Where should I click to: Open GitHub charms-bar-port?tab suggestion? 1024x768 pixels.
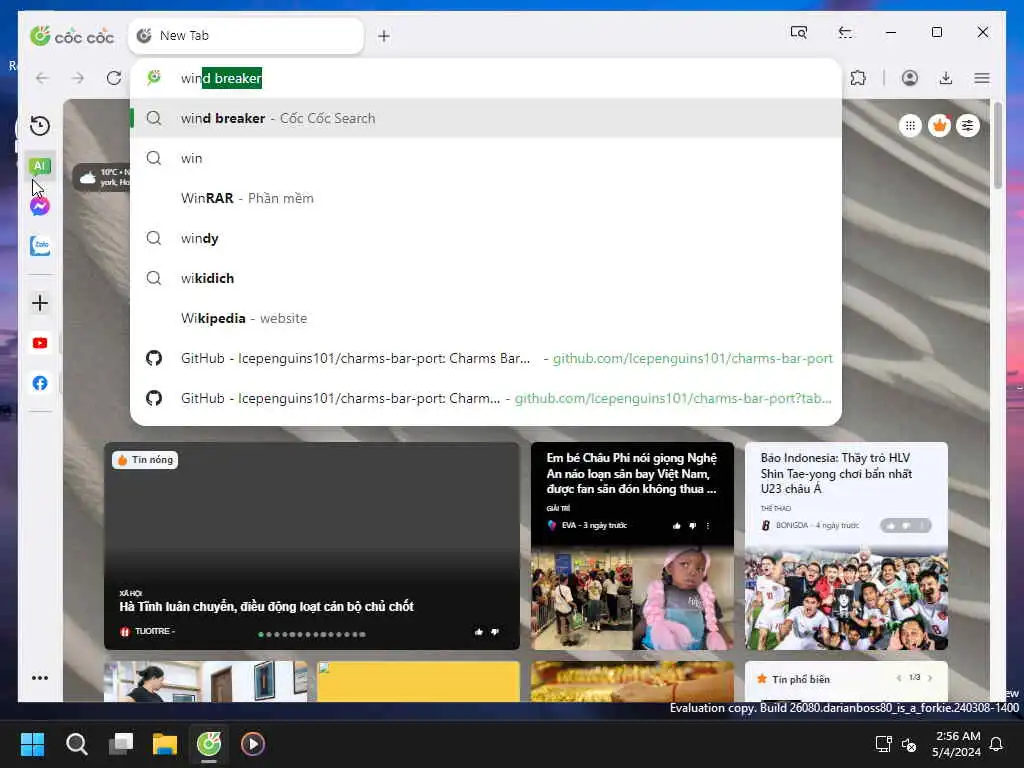pos(486,398)
